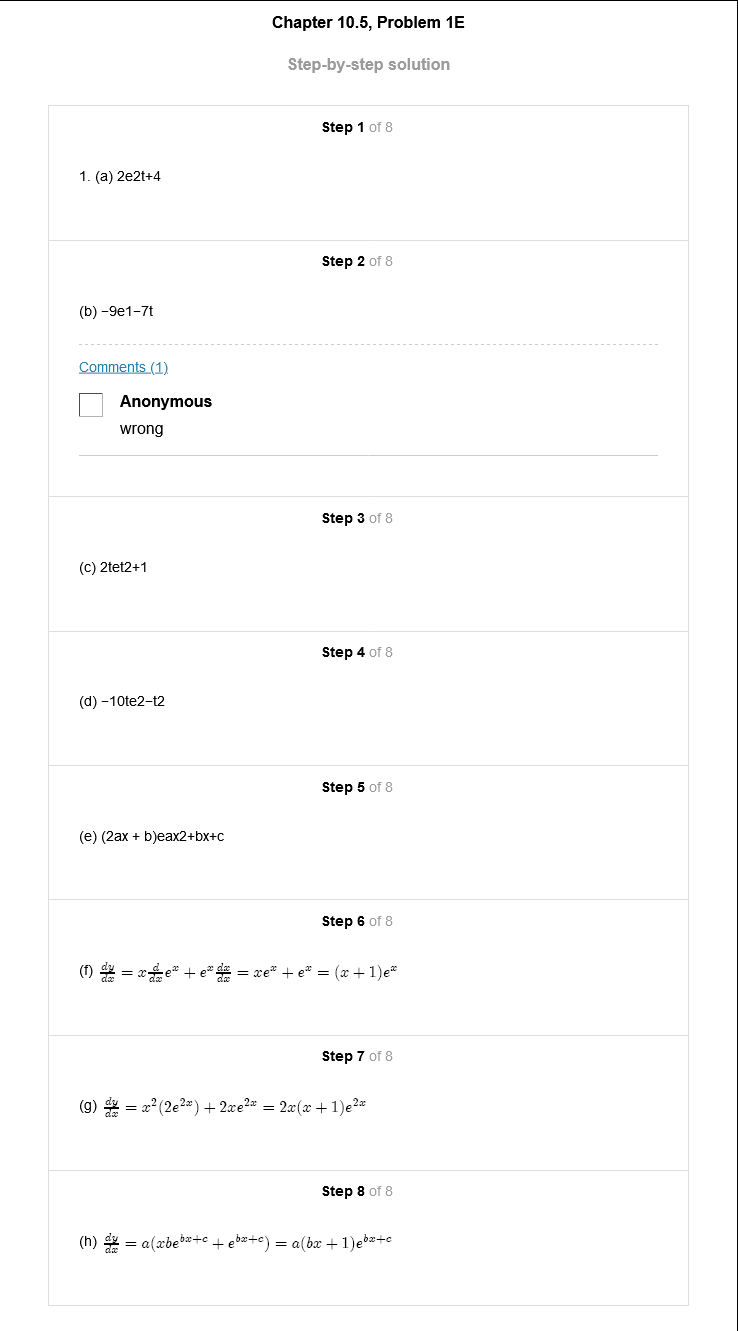Click the part (h) derivative equation
The width and height of the screenshot is (738, 1331).
pos(235,1242)
